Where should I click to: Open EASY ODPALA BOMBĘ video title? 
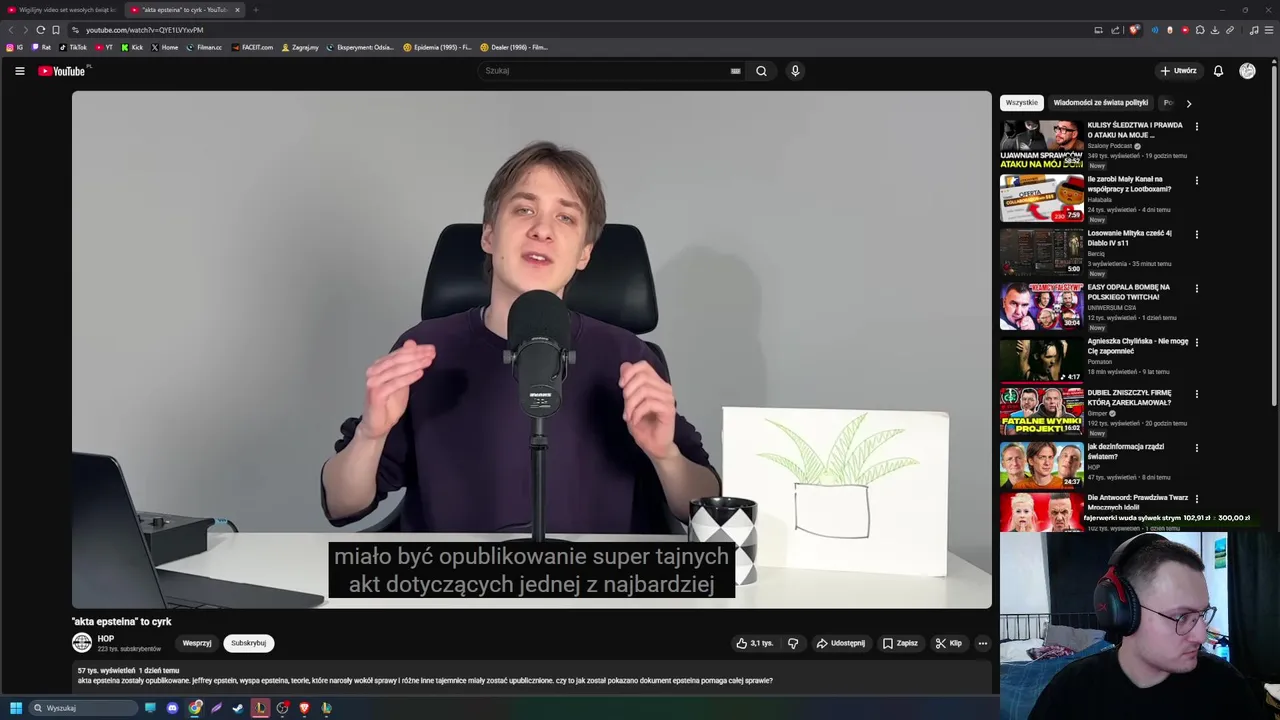click(1129, 292)
